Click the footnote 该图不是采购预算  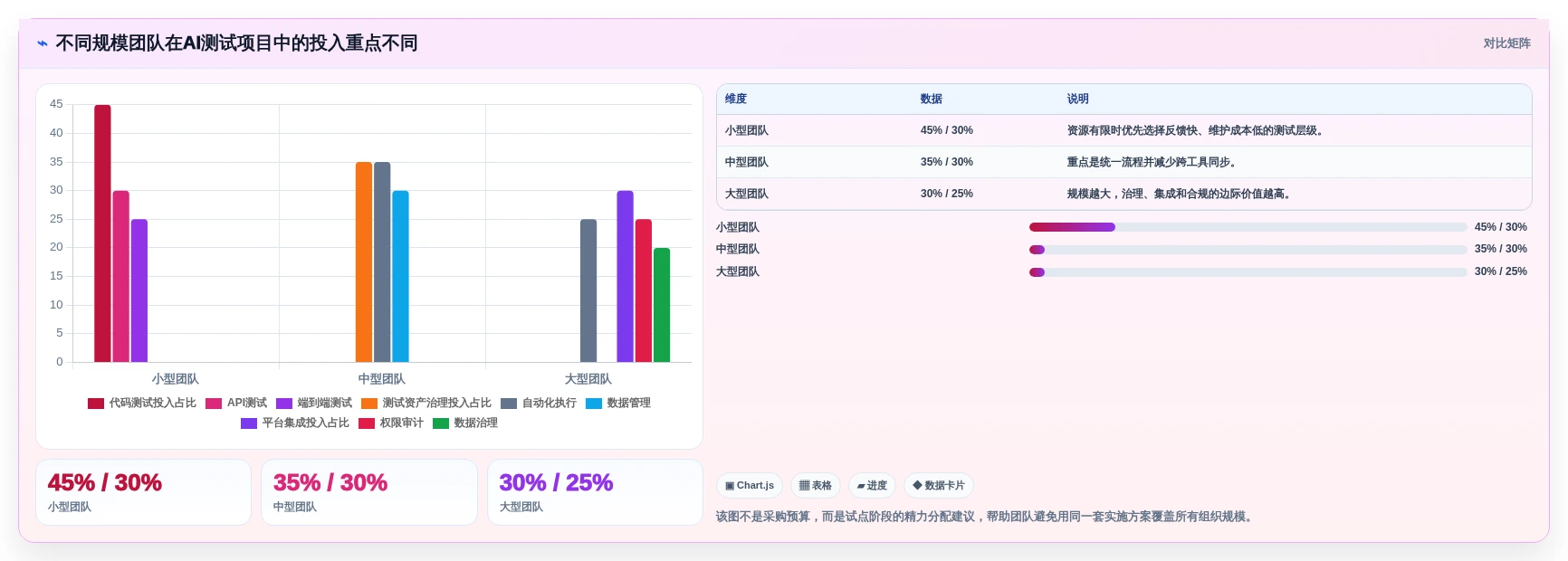[x=984, y=517]
